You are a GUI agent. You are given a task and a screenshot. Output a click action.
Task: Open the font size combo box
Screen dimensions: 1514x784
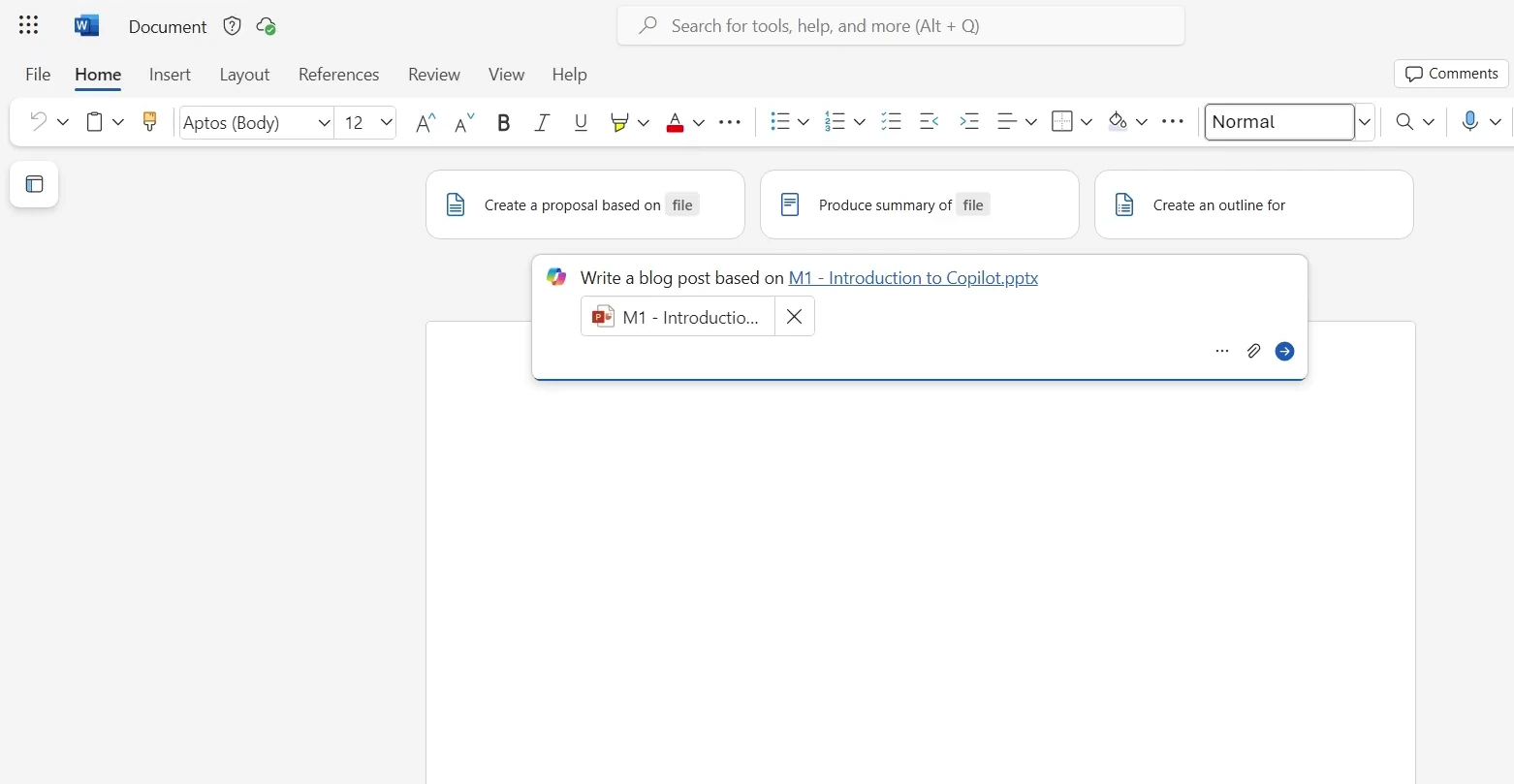pos(365,122)
